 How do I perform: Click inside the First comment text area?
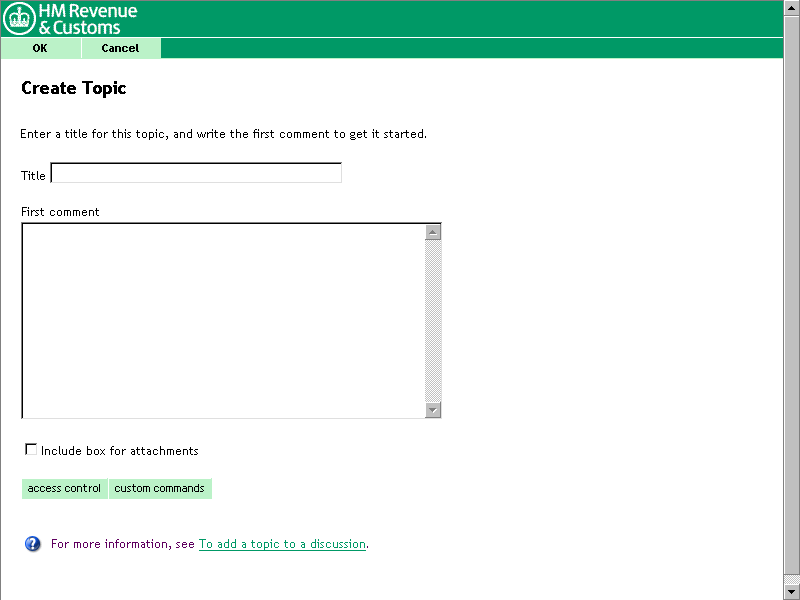(222, 320)
